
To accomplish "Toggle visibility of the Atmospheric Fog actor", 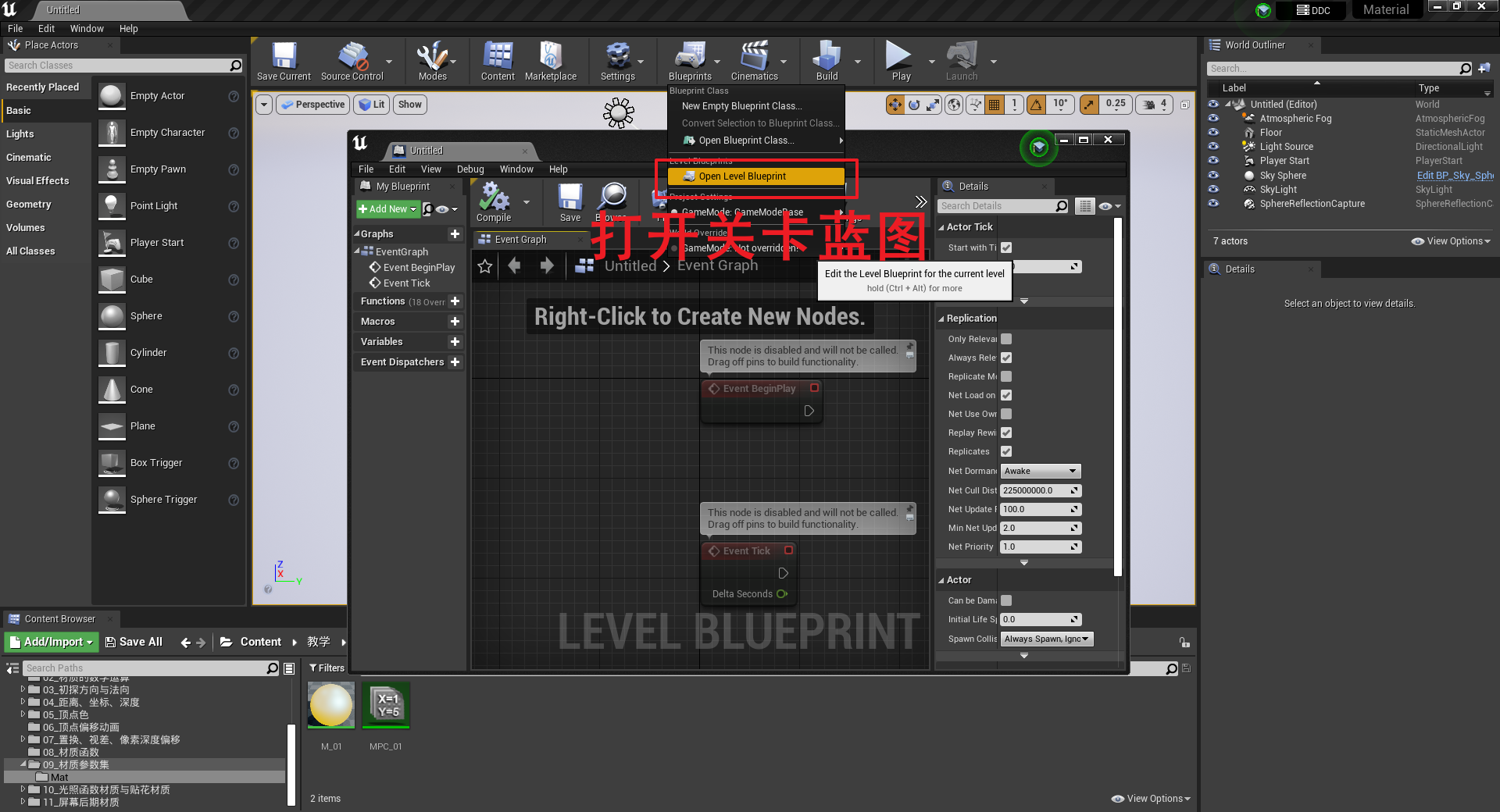I will coord(1213,119).
